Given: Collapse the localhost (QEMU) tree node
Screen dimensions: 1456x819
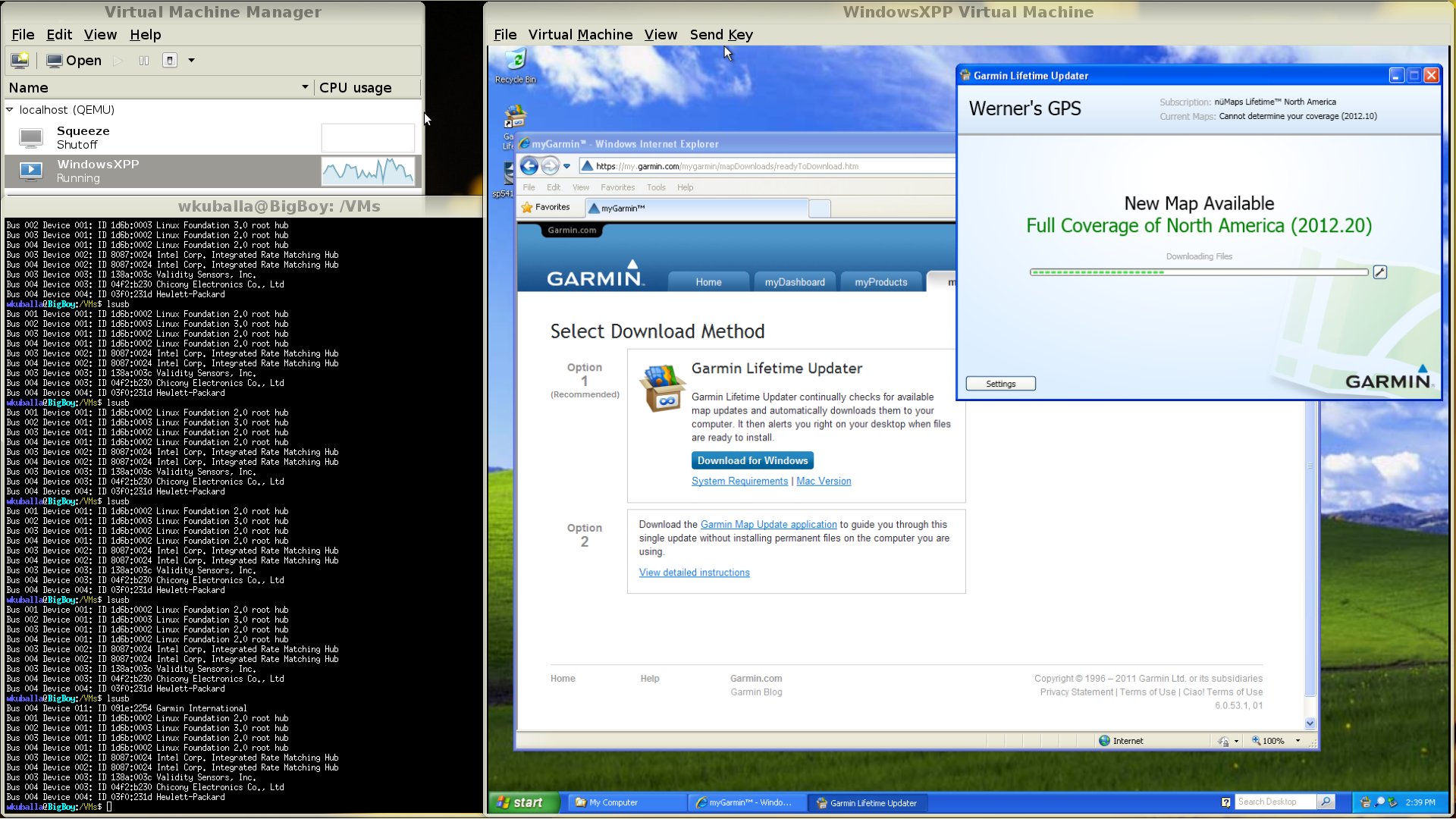Looking at the screenshot, I should click(x=10, y=110).
